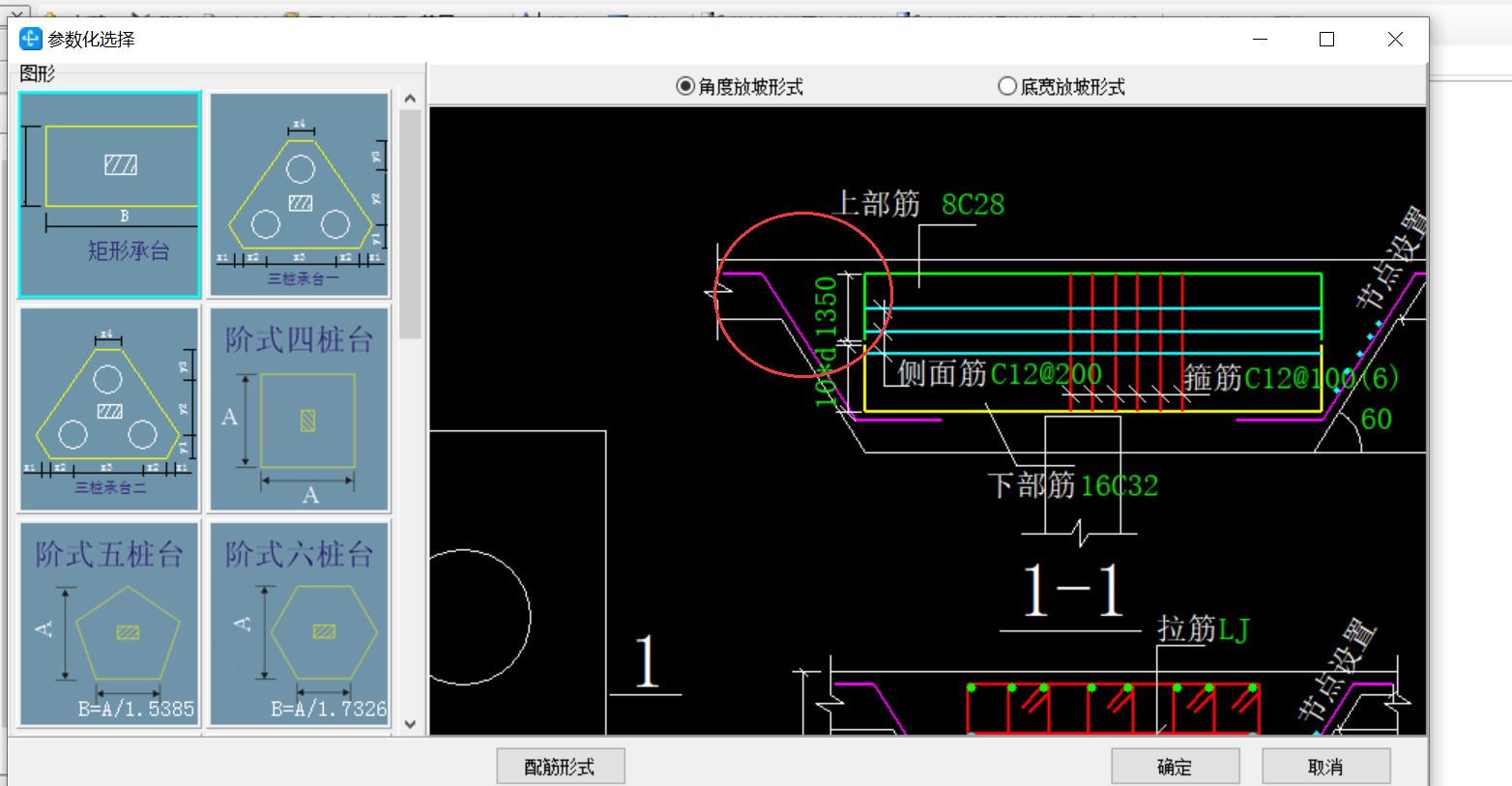Select the 三桩承台一 shape thumbnail

[300, 194]
